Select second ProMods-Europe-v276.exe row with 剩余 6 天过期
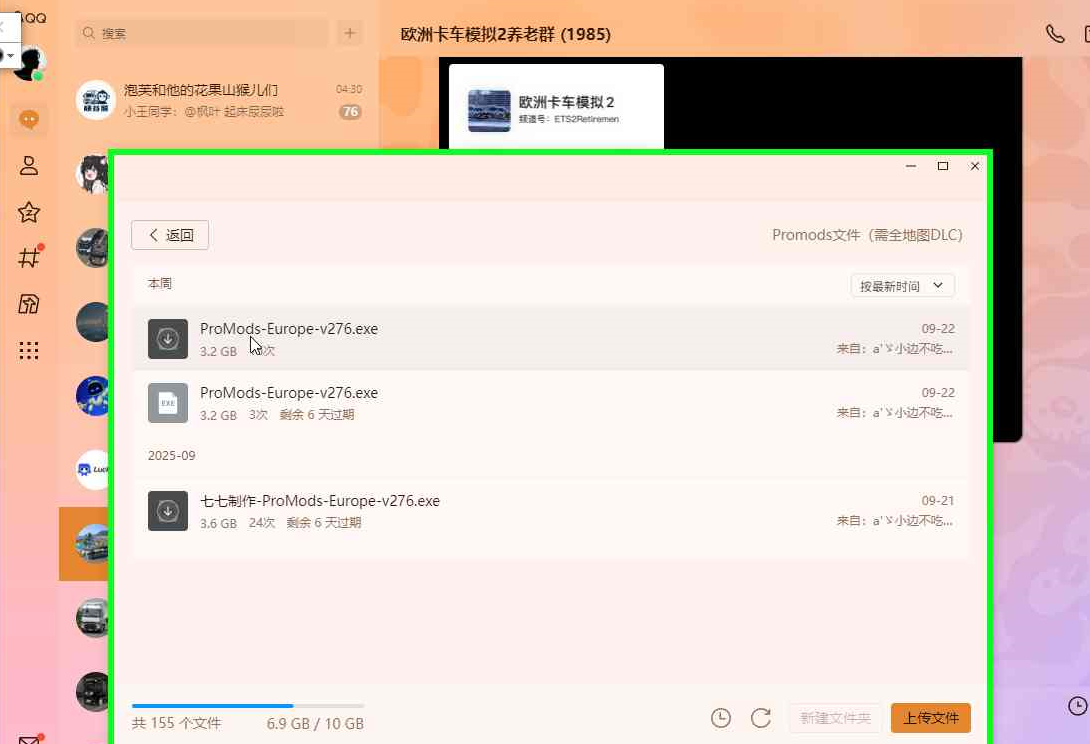This screenshot has width=1090, height=744. click(551, 403)
